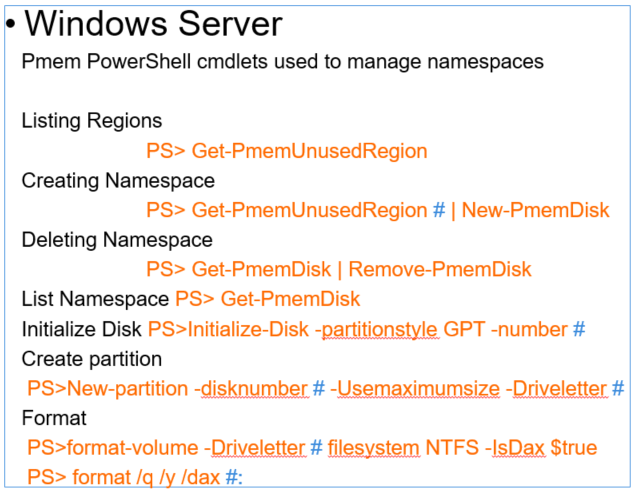Click the underlined word "partitionstyle"
Viewport: 636px width, 492px height.
click(379, 330)
